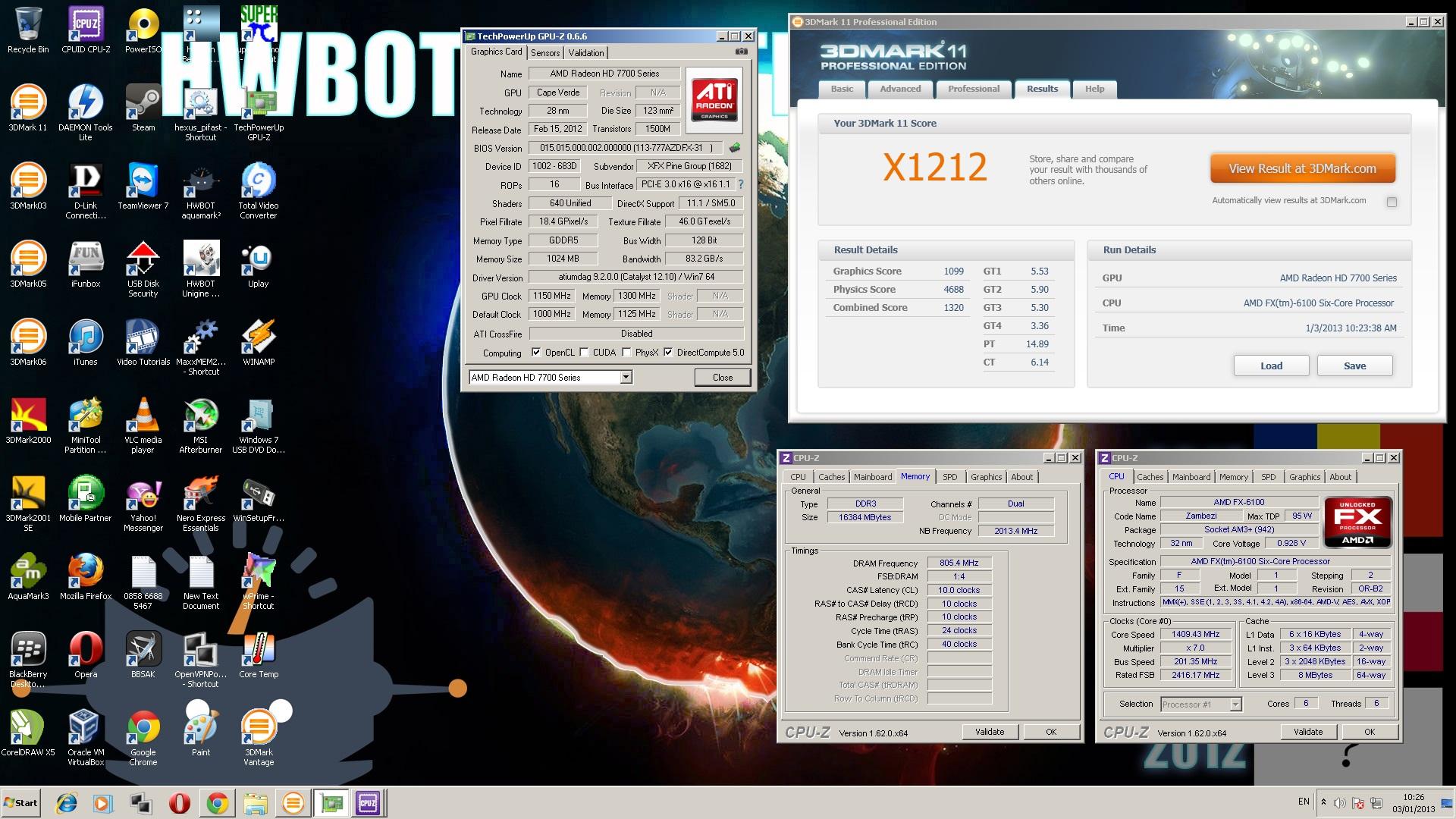Viewport: 1456px width, 819px height.
Task: Open MSI Afterburner desktop shortcut
Action: pyautogui.click(x=201, y=425)
